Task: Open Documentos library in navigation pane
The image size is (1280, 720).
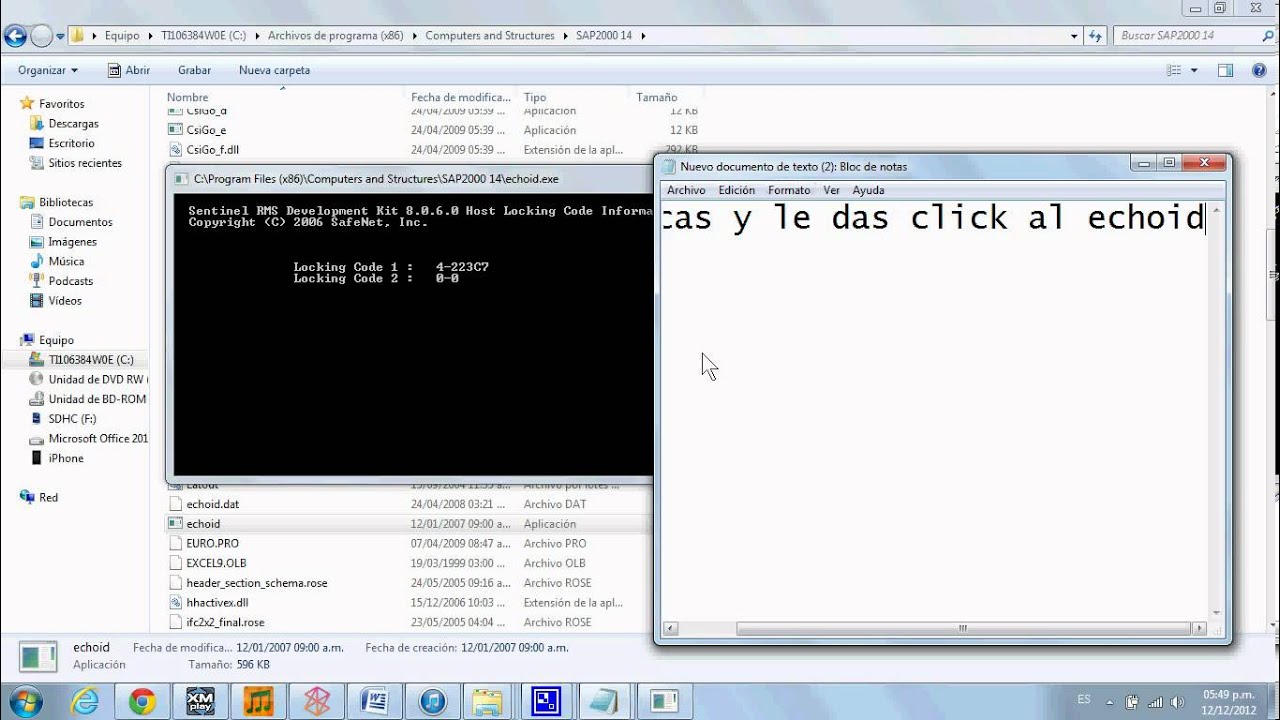Action: click(x=81, y=222)
